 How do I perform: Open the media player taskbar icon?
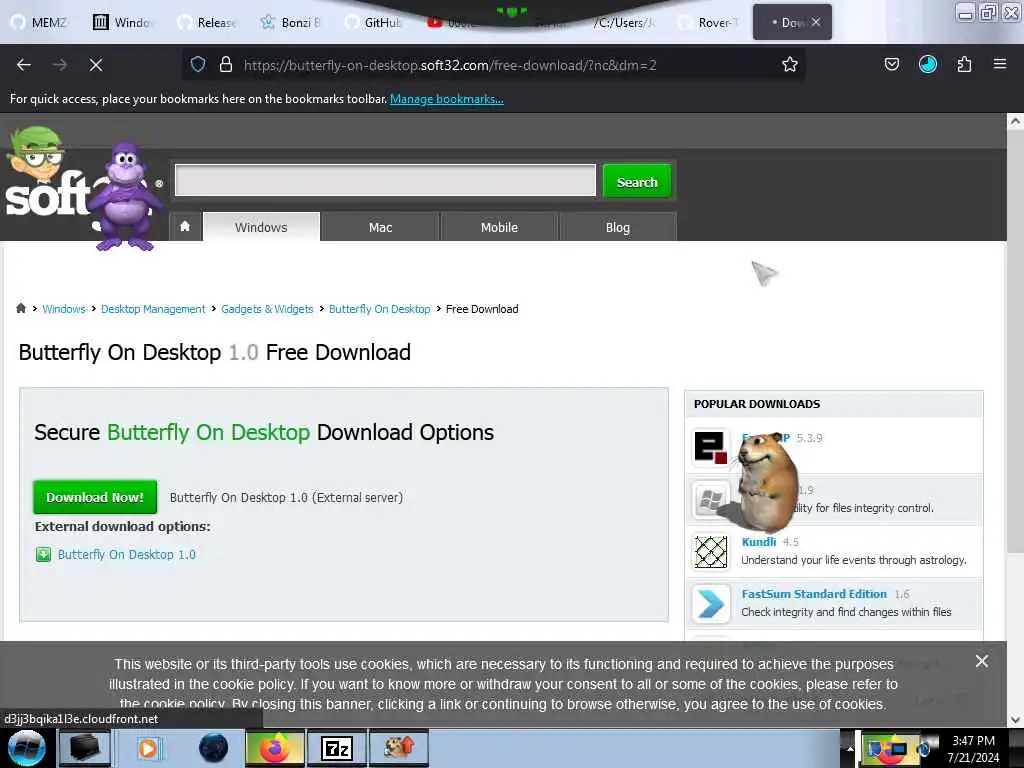click(x=148, y=748)
